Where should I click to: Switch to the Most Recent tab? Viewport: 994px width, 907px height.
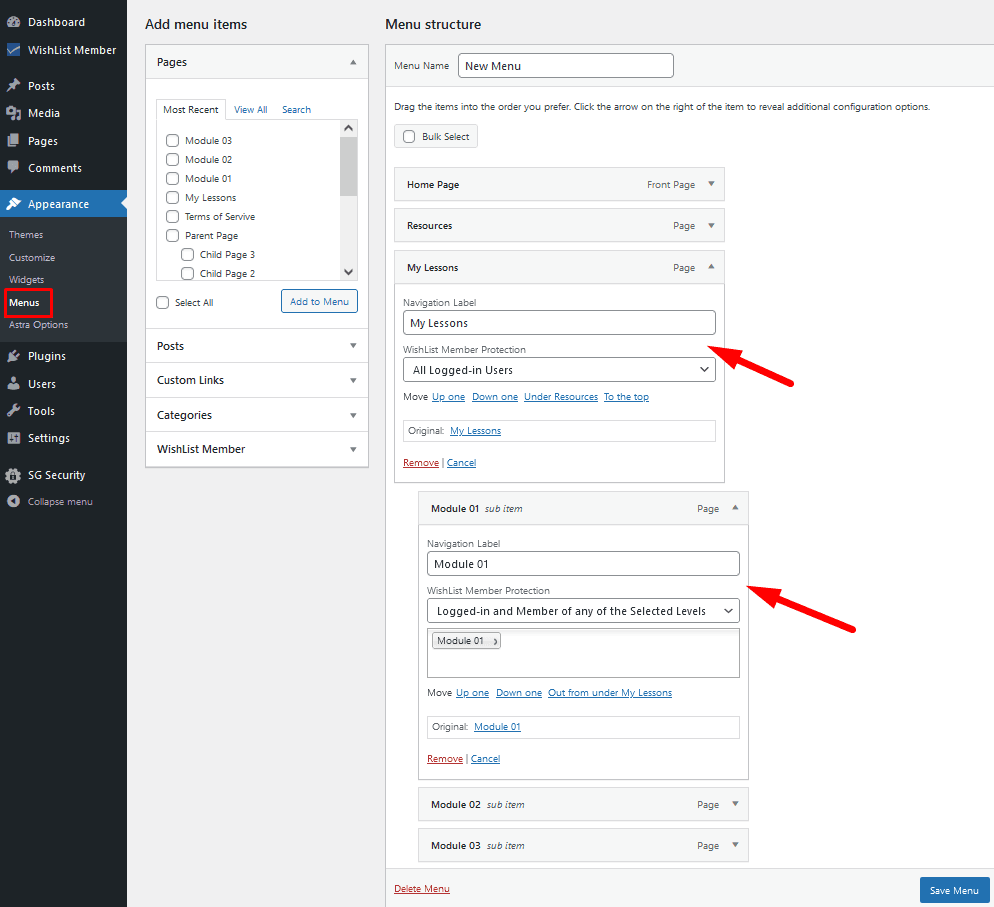point(191,110)
